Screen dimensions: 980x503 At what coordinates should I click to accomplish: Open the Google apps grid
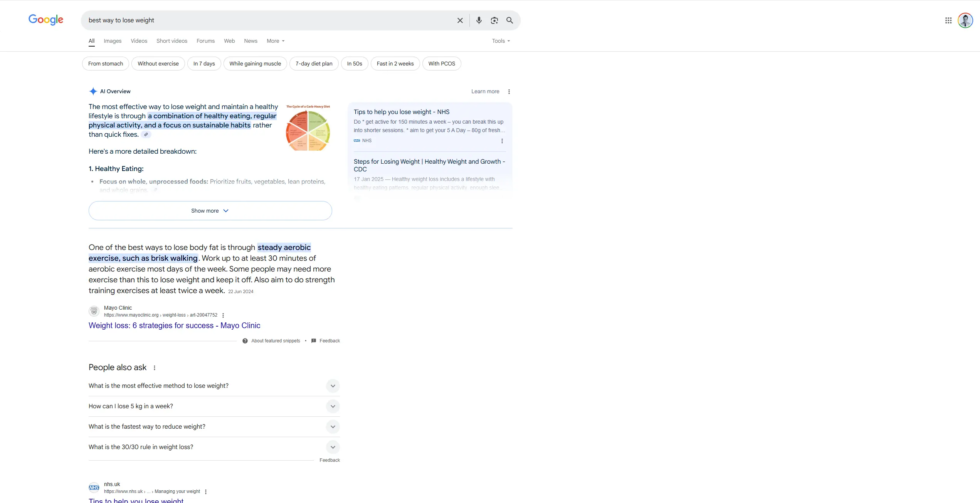click(948, 21)
